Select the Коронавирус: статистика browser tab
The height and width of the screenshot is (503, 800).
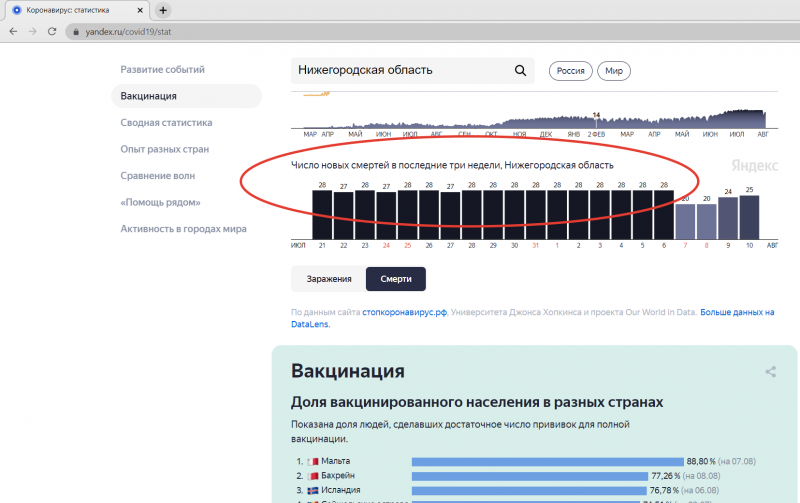77,10
